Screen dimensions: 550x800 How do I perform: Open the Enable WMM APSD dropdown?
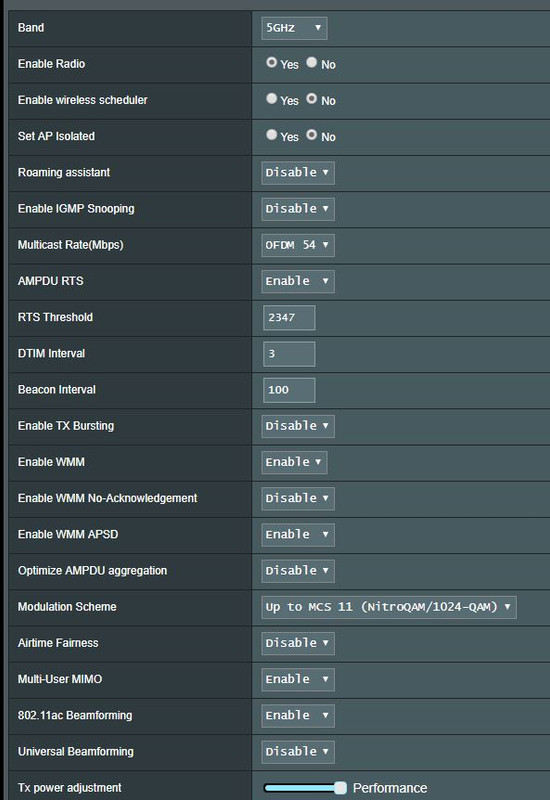[298, 535]
